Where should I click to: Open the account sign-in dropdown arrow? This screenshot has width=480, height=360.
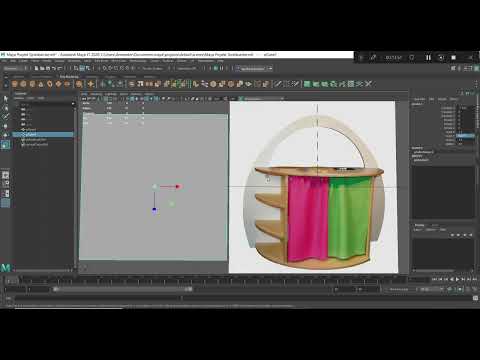(x=270, y=68)
